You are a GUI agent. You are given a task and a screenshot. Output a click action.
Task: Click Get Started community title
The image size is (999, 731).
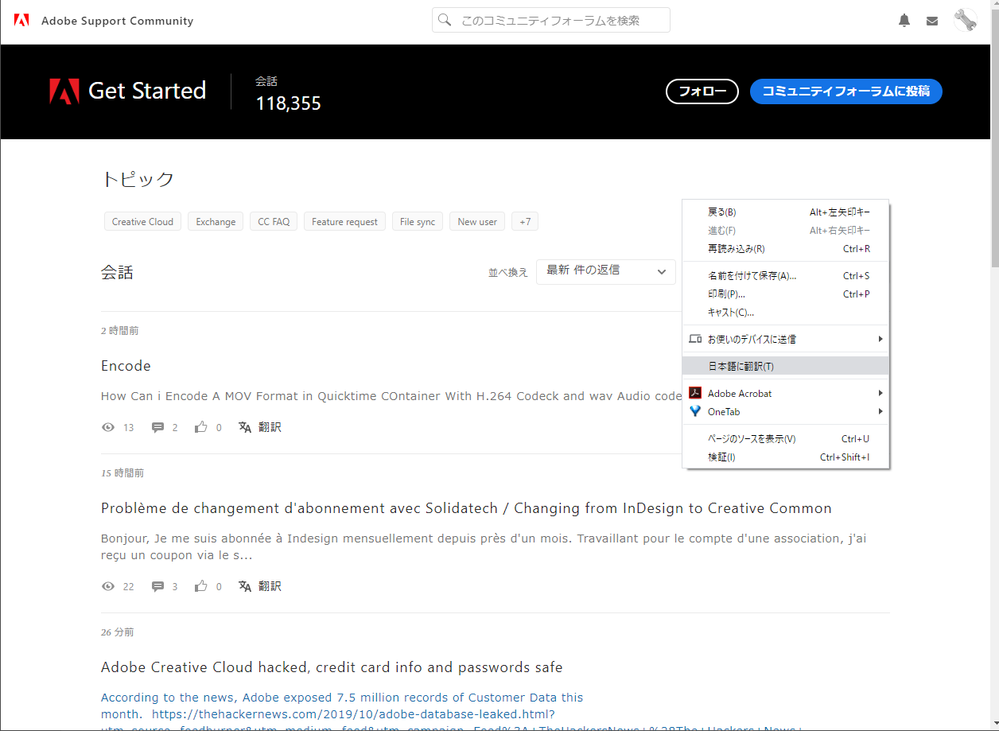coord(147,91)
